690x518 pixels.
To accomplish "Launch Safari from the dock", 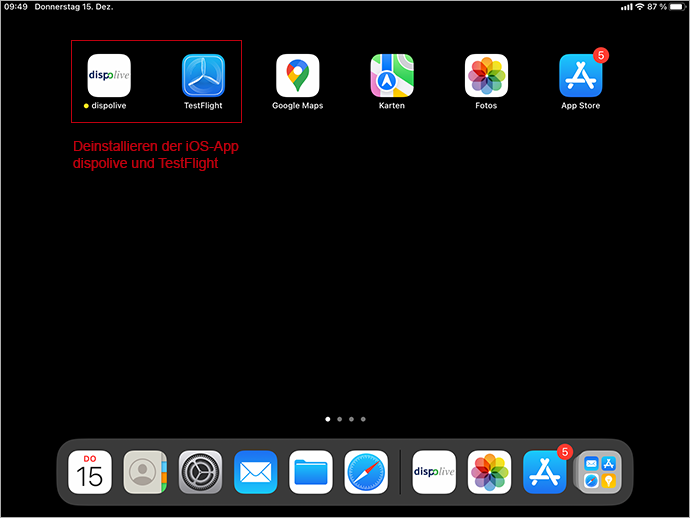I will 366,472.
